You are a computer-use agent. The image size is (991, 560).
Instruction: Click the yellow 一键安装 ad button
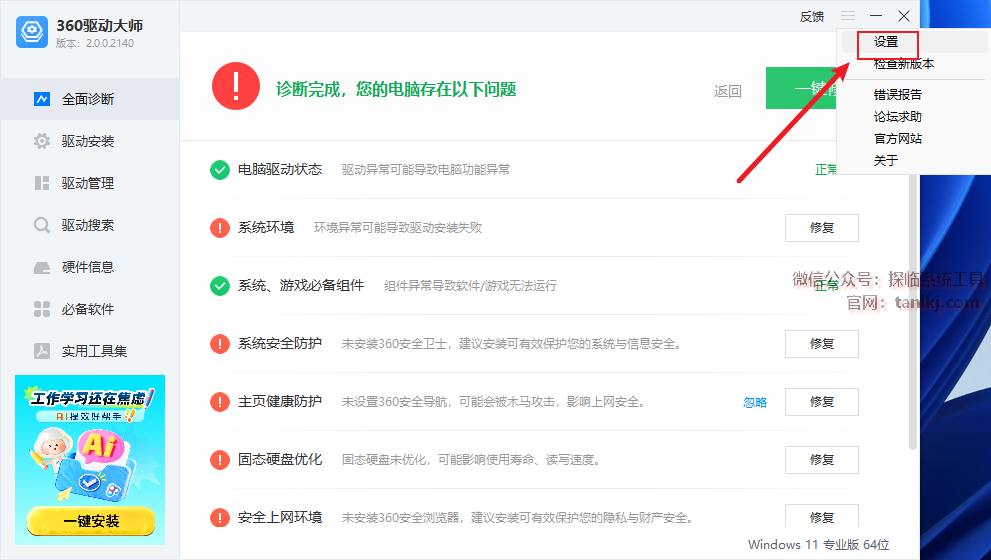click(91, 521)
